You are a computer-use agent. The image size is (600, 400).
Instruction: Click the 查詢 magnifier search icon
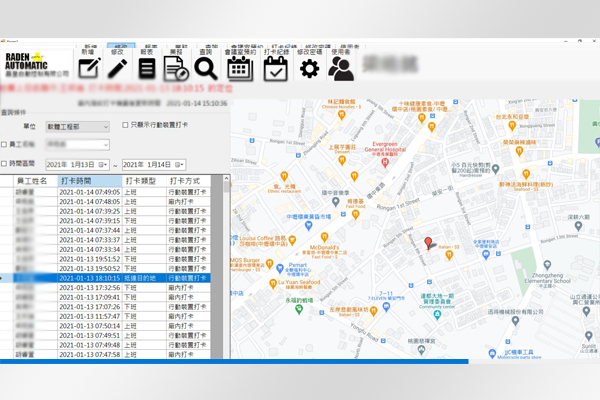[x=206, y=68]
